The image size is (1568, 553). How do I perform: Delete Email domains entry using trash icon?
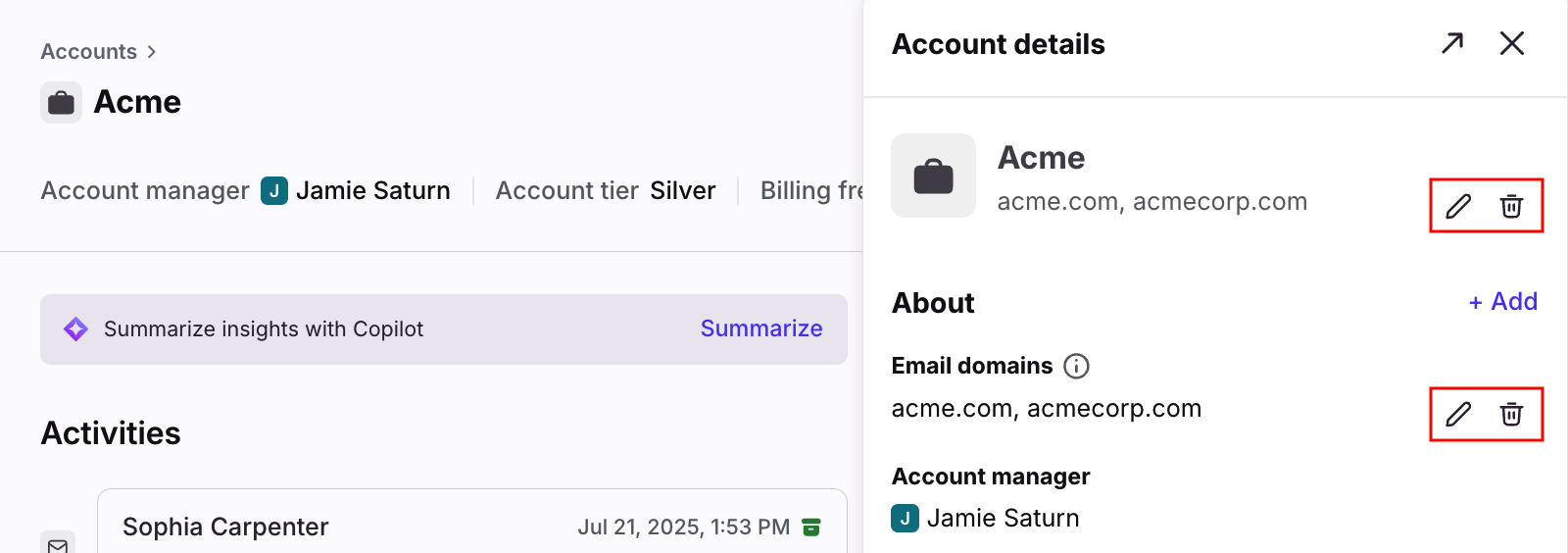pos(1511,414)
